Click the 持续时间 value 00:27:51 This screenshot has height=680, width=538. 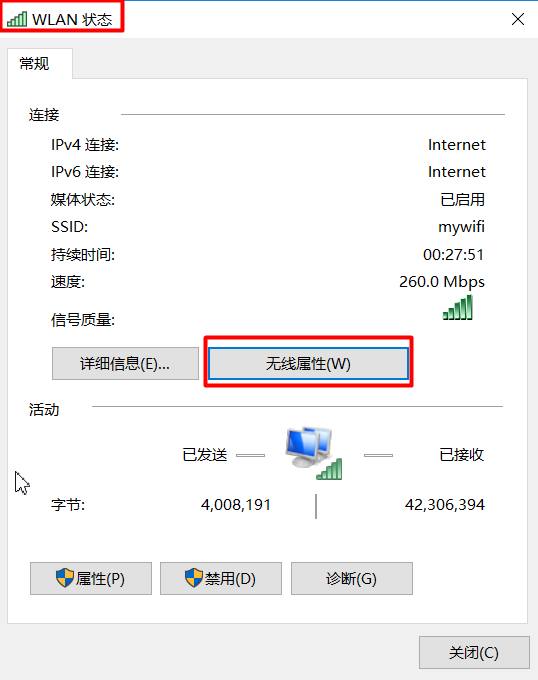(453, 255)
